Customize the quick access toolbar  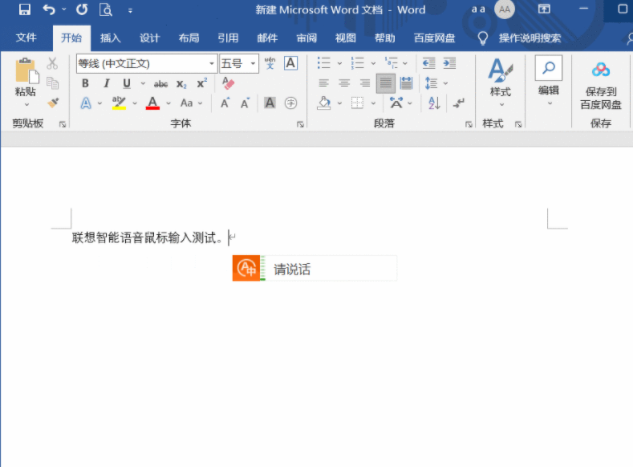[130, 11]
